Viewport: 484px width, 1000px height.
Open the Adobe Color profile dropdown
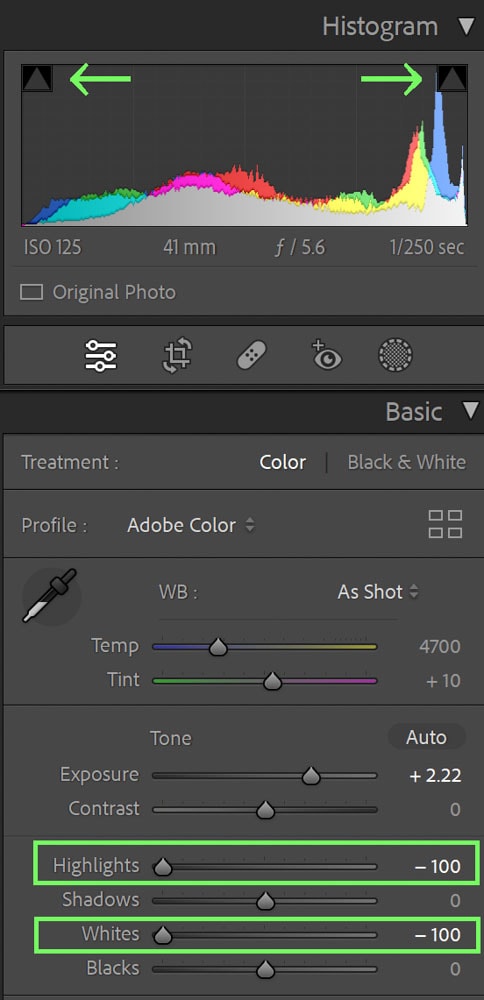click(191, 526)
